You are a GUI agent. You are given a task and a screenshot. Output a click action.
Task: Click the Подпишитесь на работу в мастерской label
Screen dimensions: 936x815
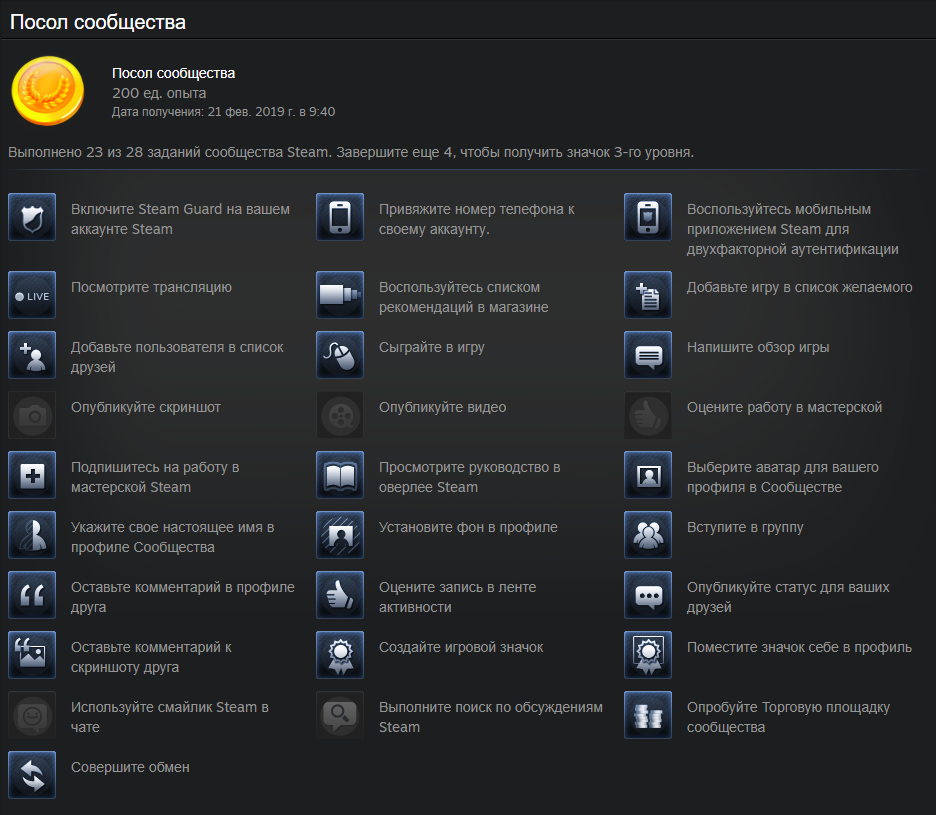pos(155,477)
